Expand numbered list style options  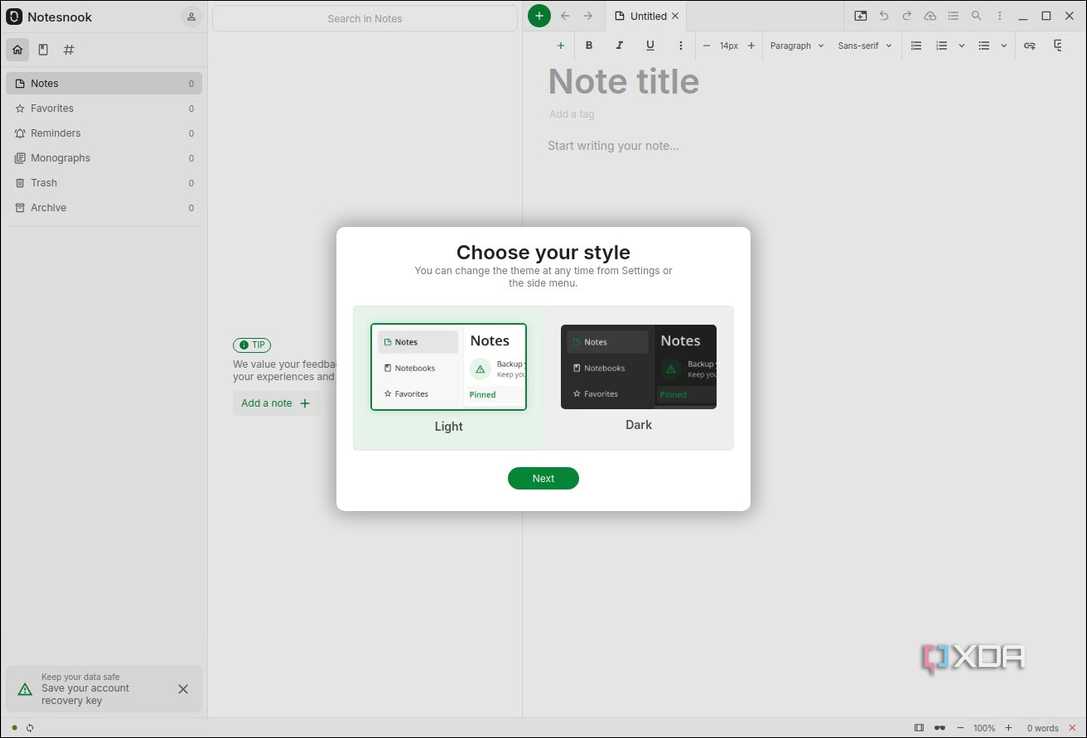962,46
